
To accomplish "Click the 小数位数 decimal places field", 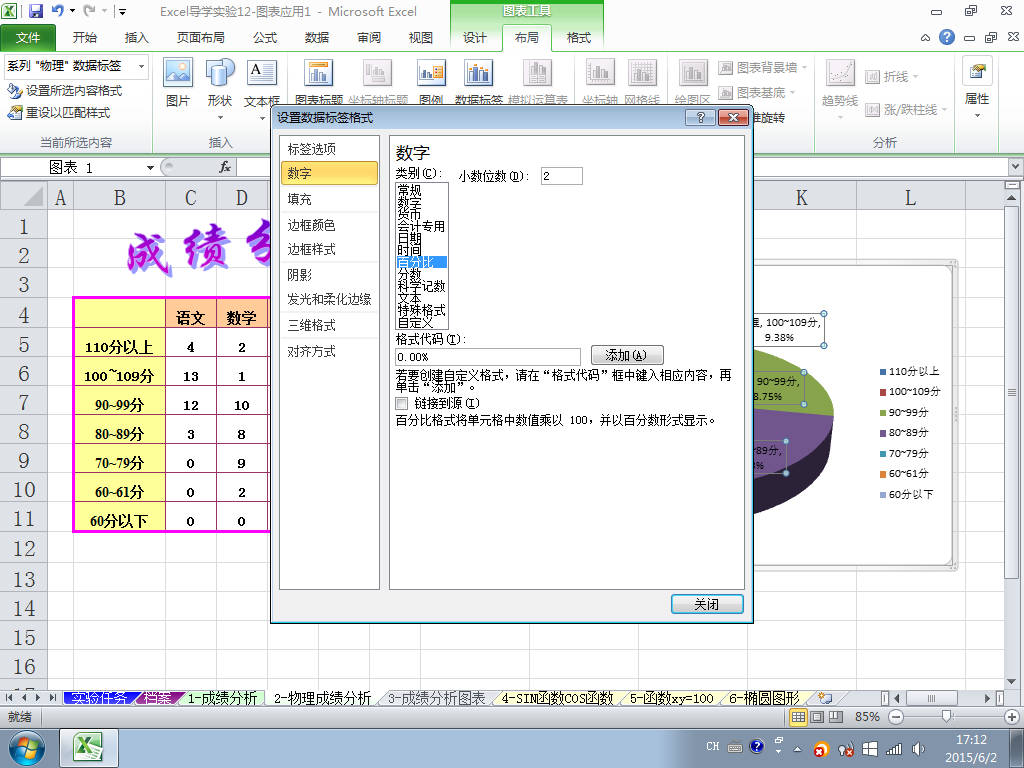I will [562, 176].
